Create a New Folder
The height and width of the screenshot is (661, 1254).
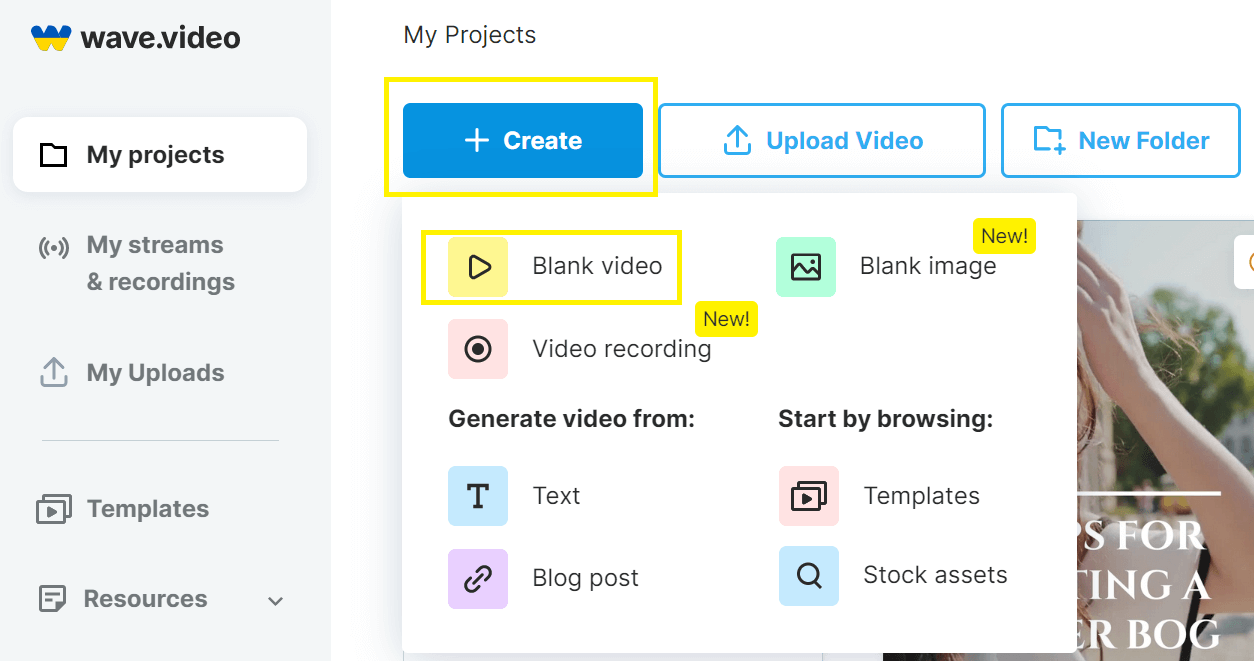pos(1120,141)
